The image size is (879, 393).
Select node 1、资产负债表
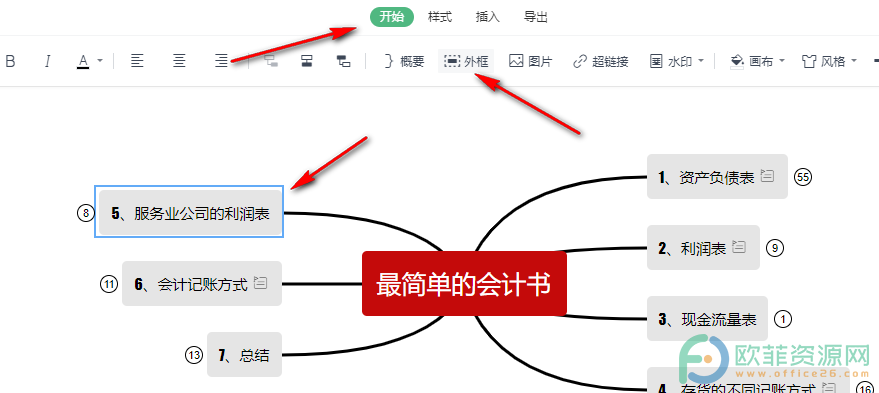coord(717,177)
